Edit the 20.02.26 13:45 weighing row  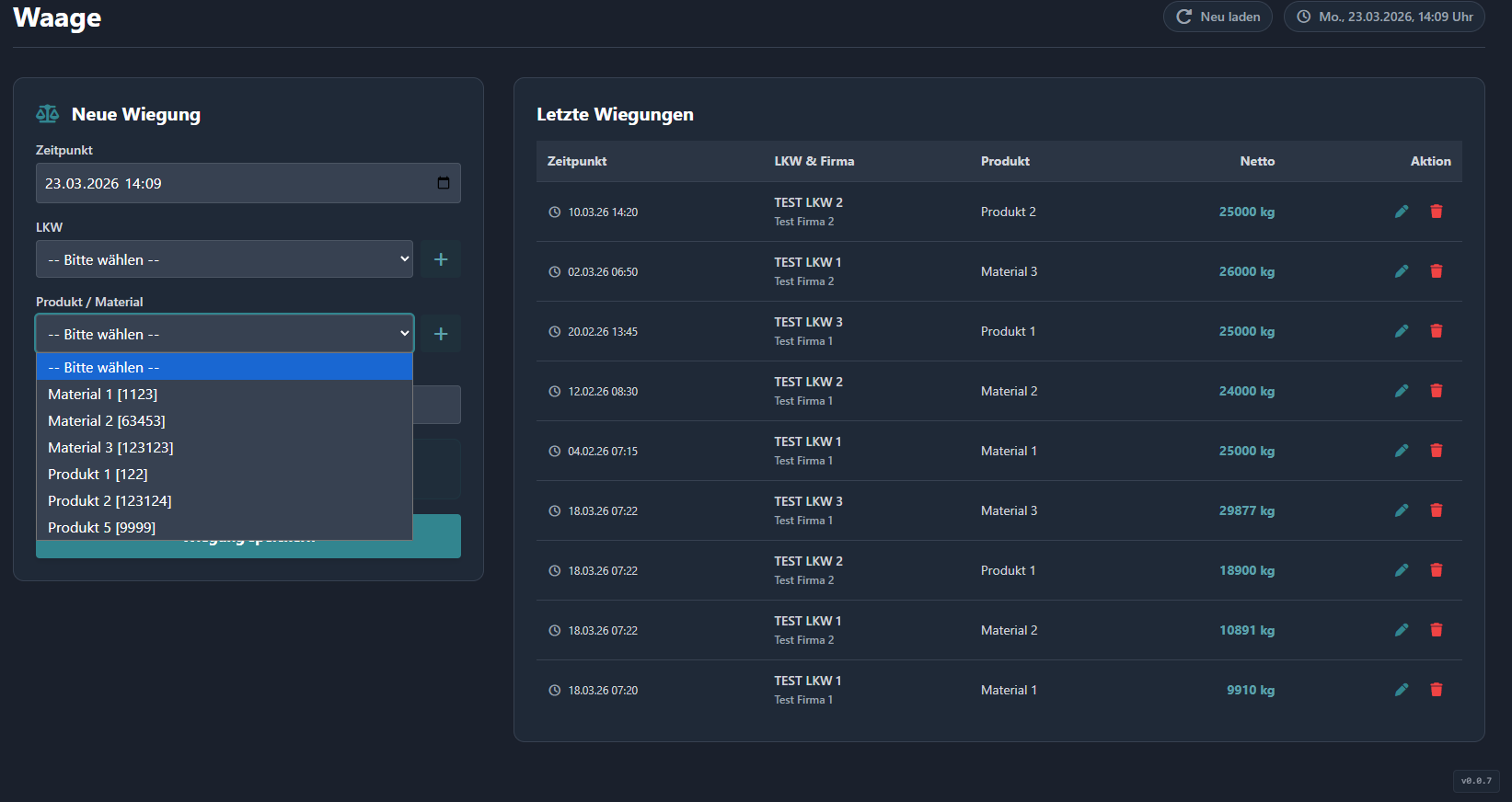tap(1401, 331)
